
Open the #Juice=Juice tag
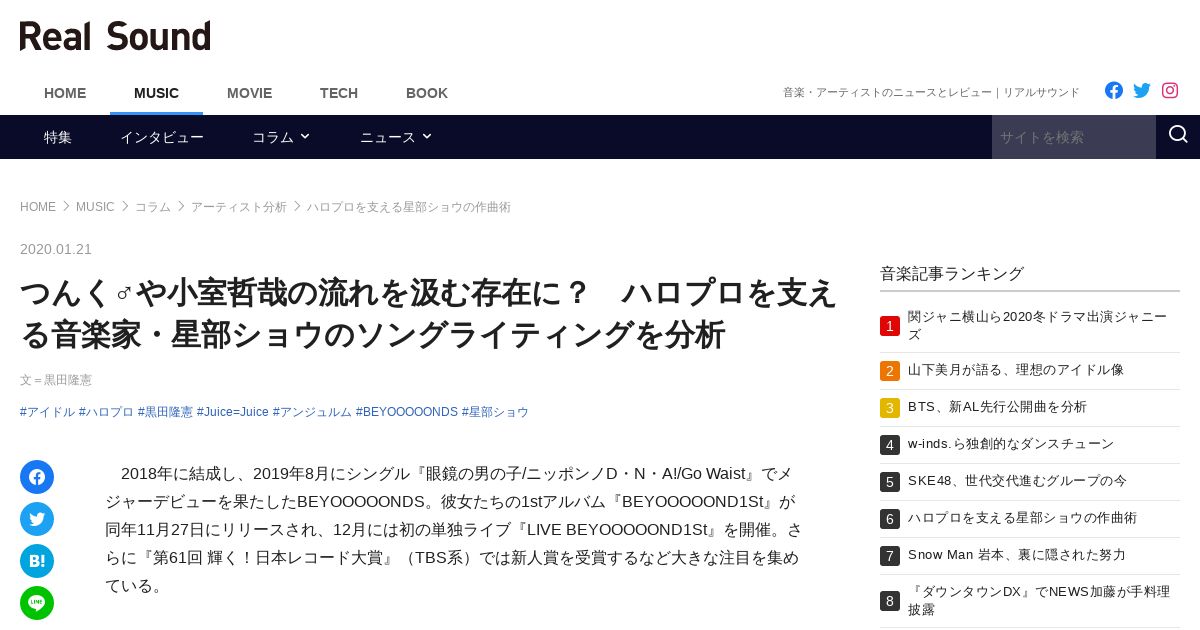[x=233, y=412]
